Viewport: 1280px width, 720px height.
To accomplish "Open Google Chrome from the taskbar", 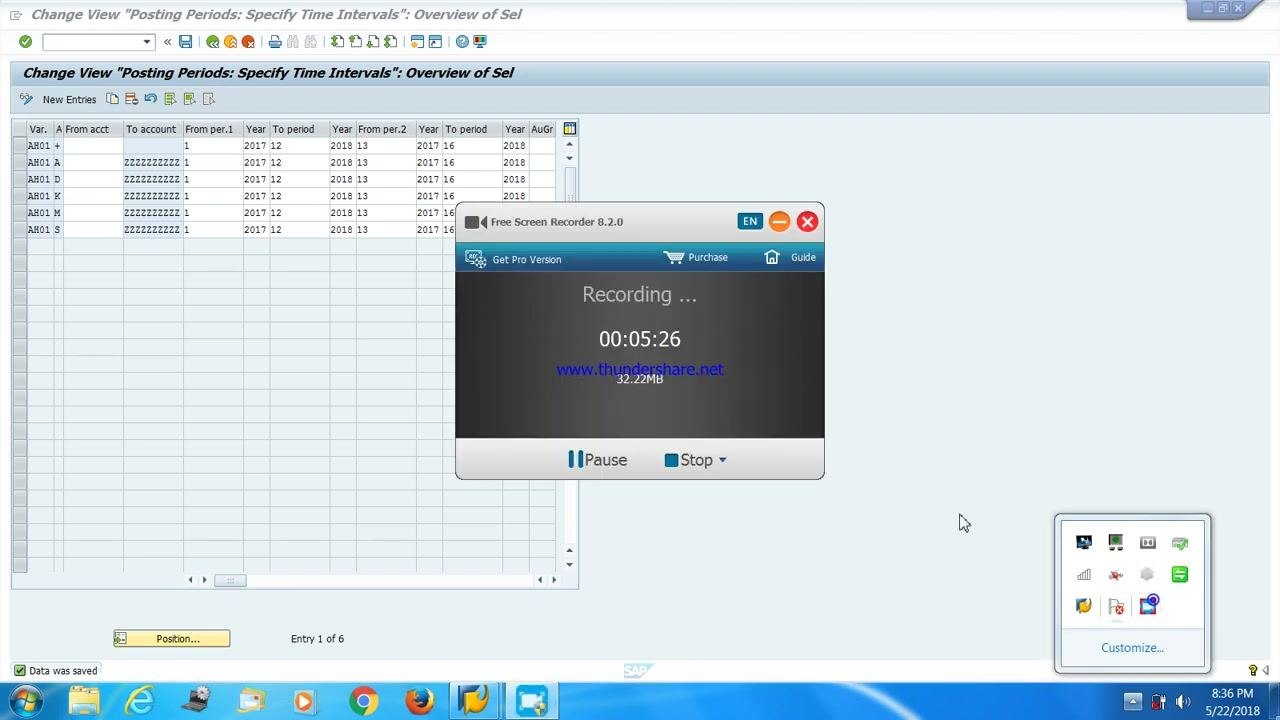I will (x=364, y=701).
